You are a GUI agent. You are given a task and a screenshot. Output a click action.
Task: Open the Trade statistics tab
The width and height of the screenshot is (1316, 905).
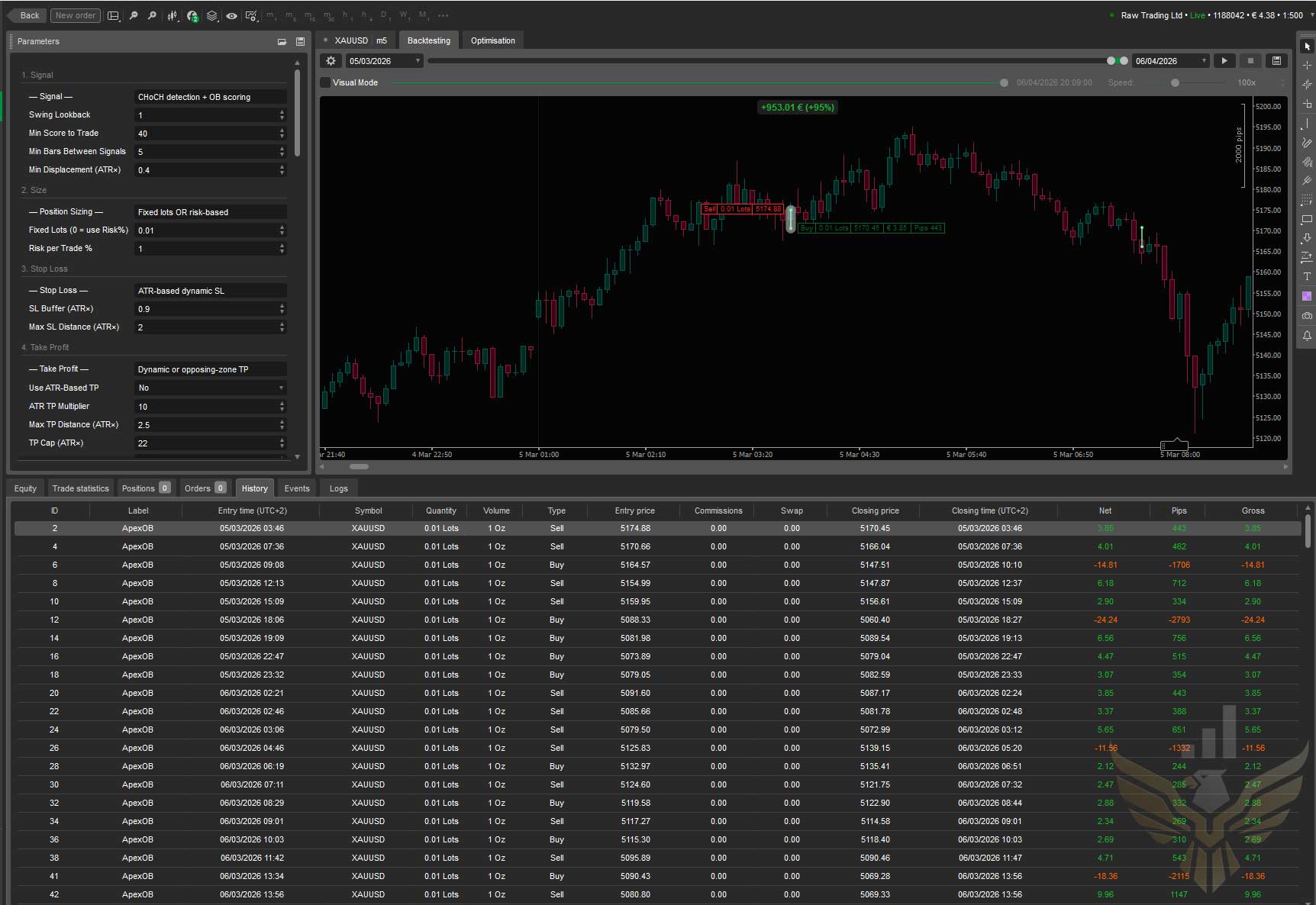click(x=80, y=488)
